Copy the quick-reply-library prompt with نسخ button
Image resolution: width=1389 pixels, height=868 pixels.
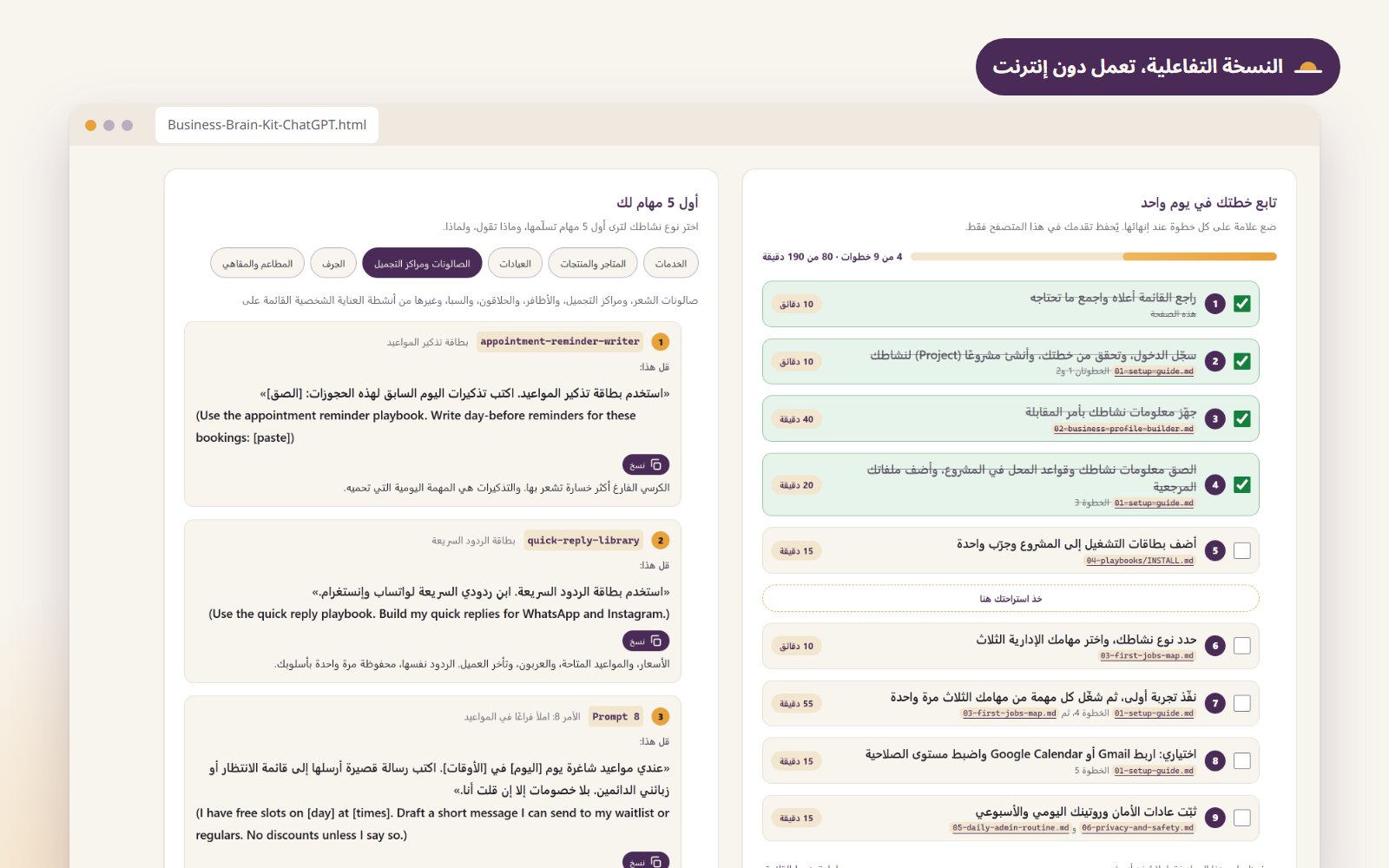[646, 641]
